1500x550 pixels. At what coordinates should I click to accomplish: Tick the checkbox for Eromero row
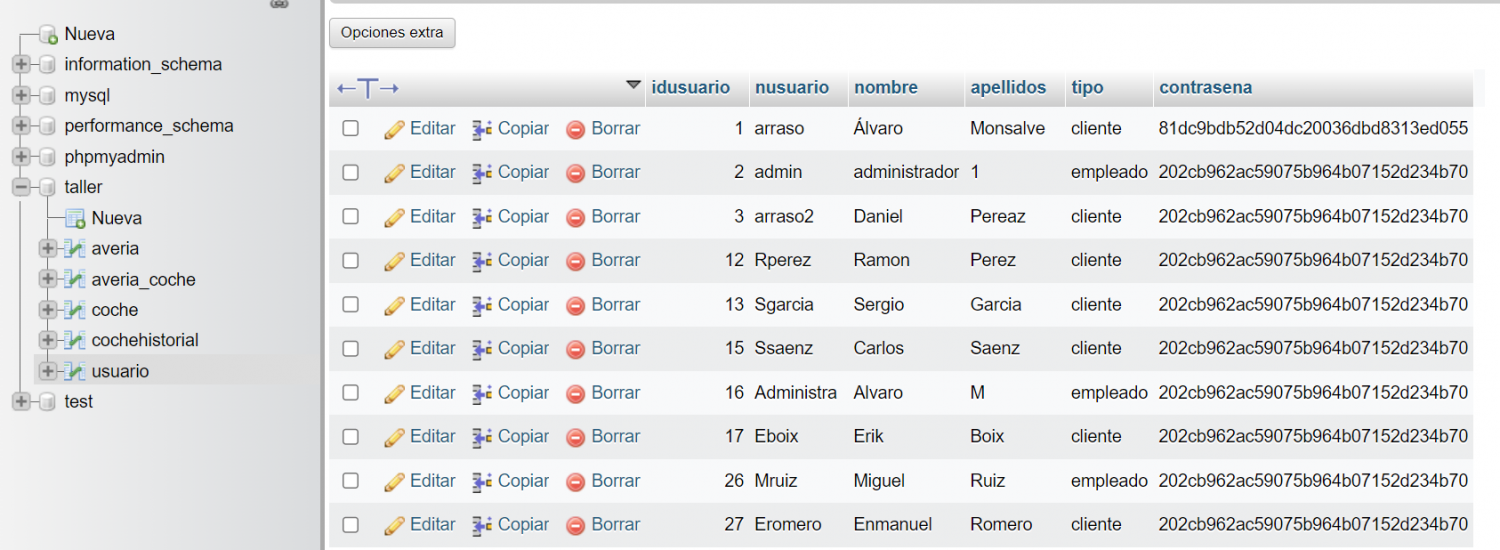click(350, 525)
